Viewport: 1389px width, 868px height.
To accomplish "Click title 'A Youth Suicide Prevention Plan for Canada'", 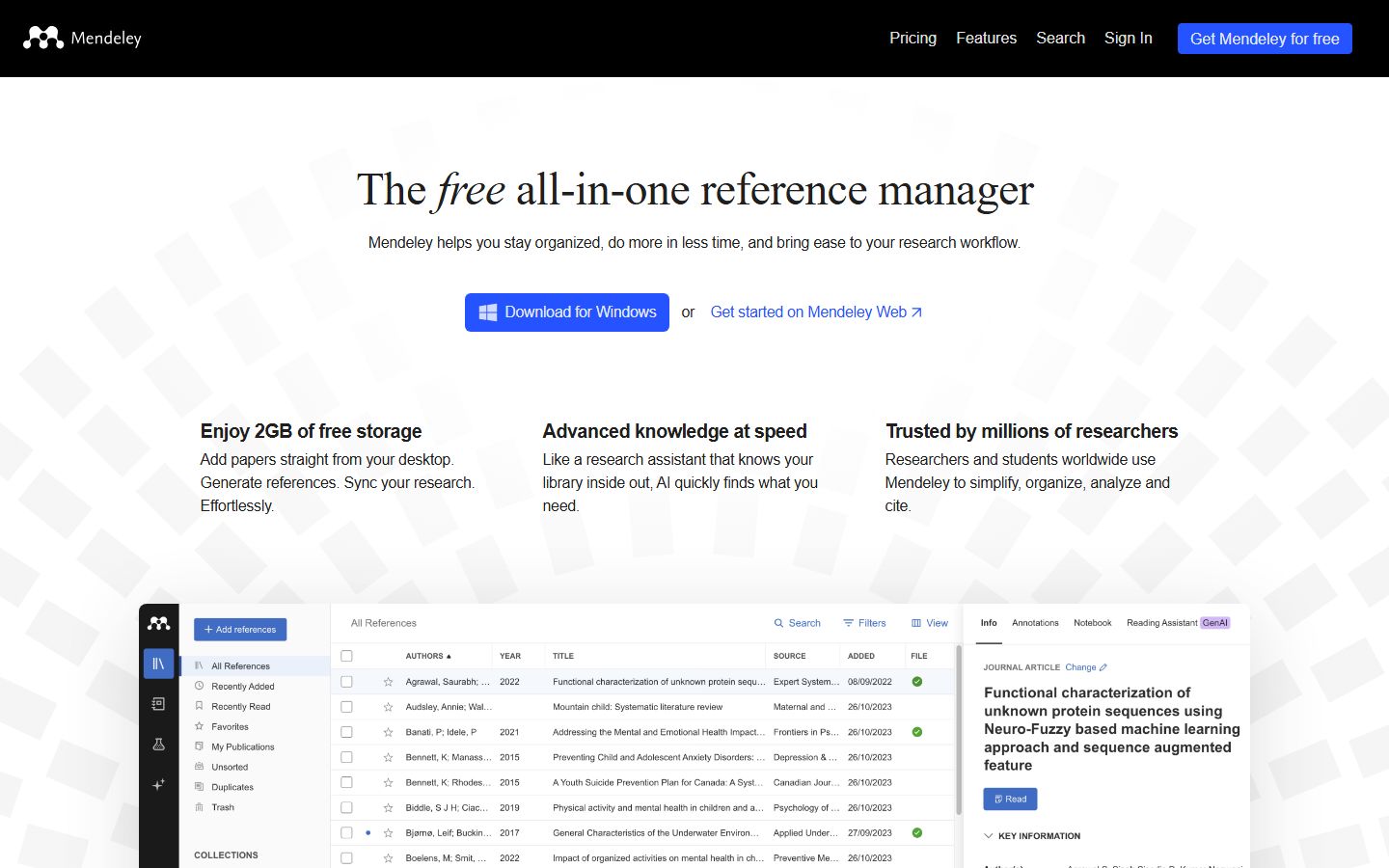I will coord(658,782).
